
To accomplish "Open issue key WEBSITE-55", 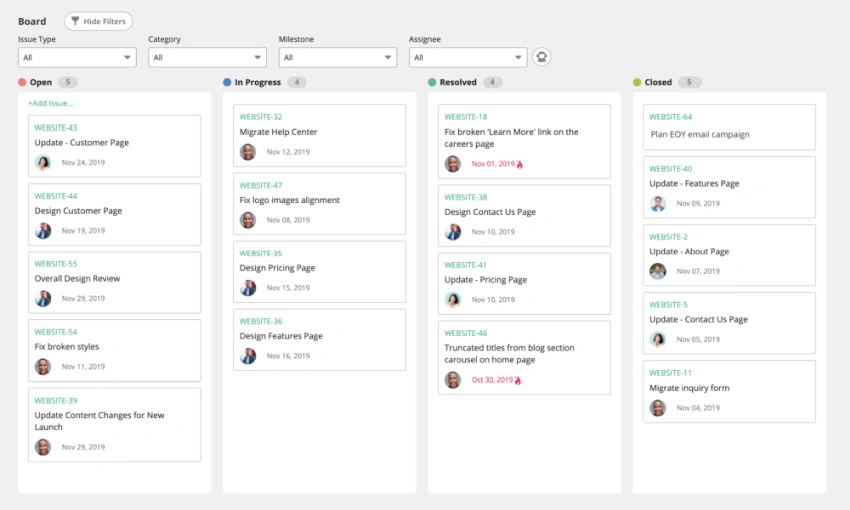I will [x=56, y=264].
